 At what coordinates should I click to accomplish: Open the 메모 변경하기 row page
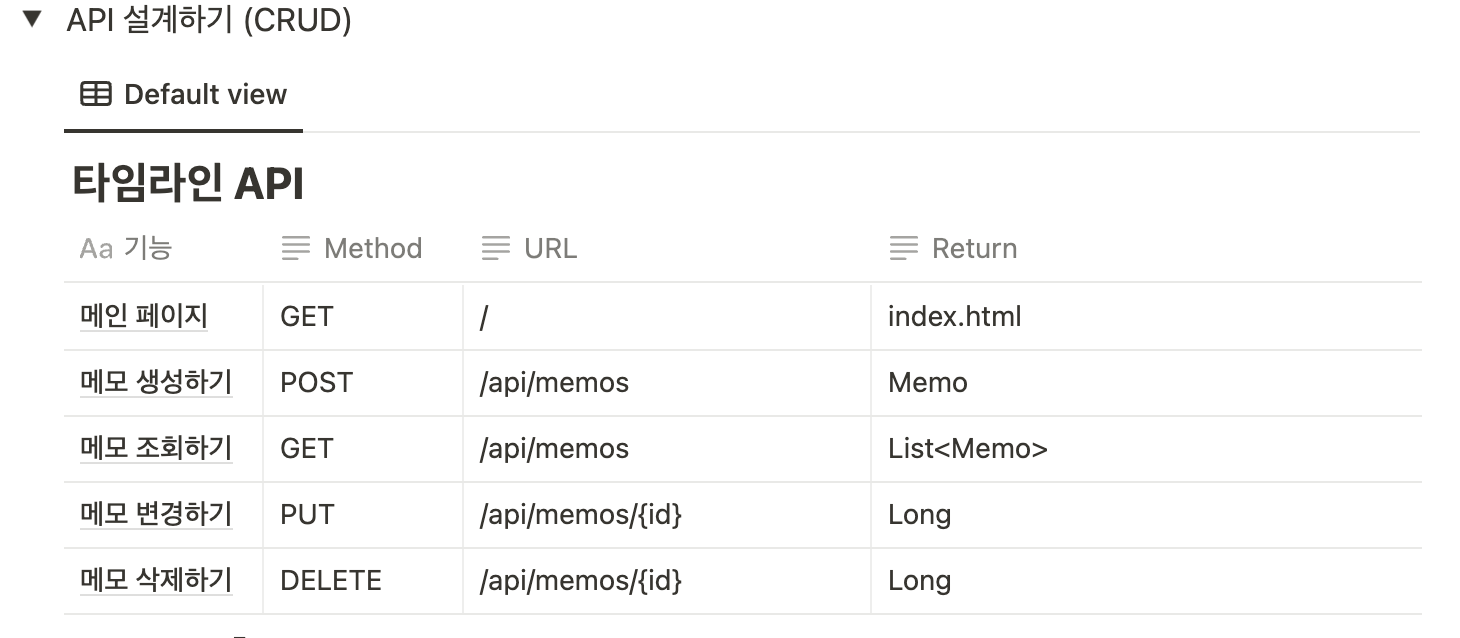point(156,514)
